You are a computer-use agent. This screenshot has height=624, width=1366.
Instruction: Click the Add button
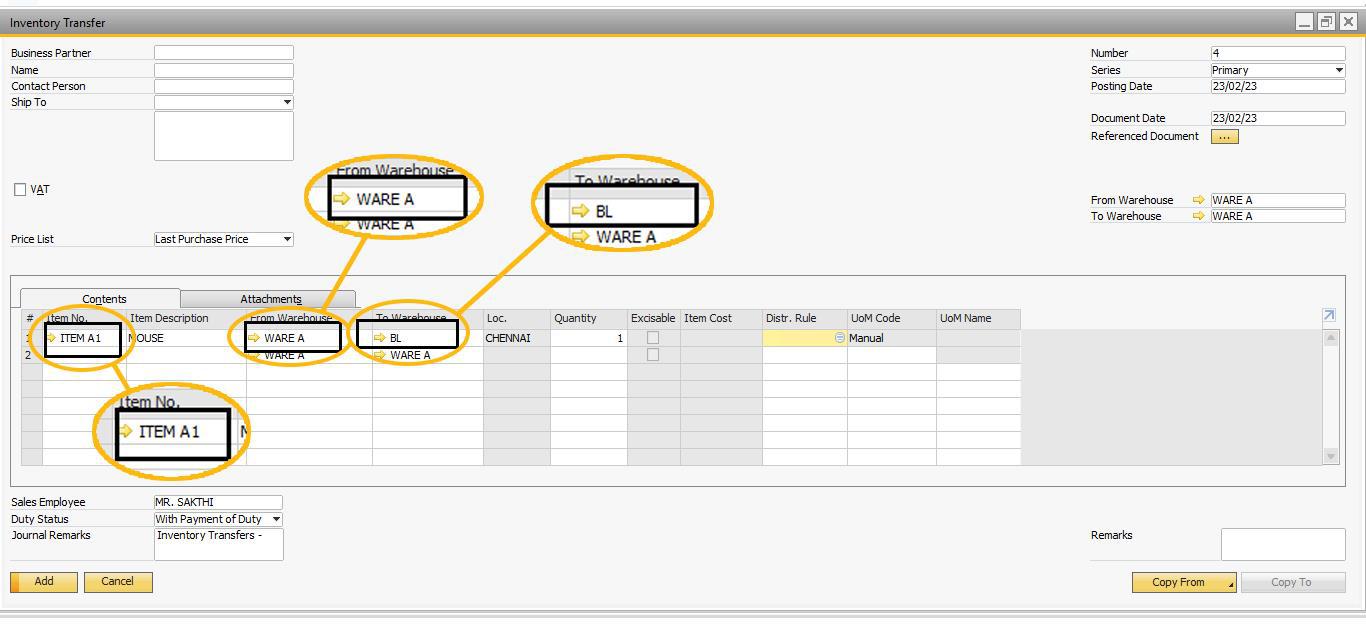tap(44, 582)
